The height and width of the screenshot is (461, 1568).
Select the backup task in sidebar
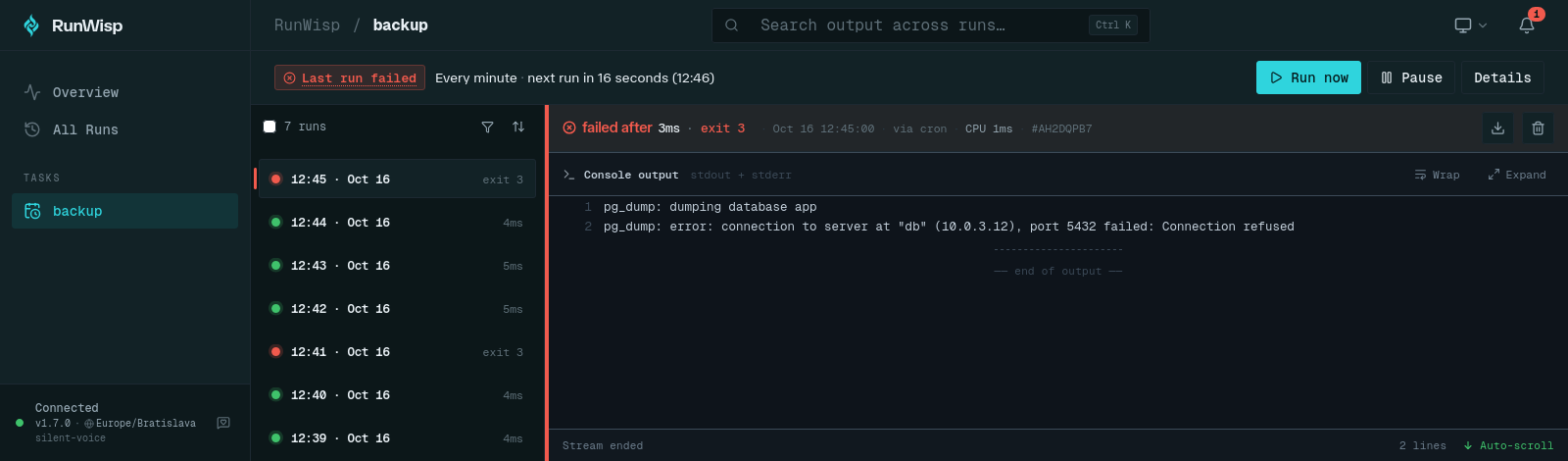click(x=124, y=211)
